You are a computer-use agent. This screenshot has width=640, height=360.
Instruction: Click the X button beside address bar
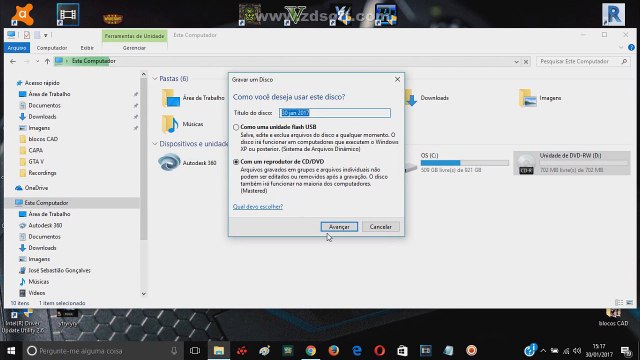pyautogui.click(x=526, y=62)
